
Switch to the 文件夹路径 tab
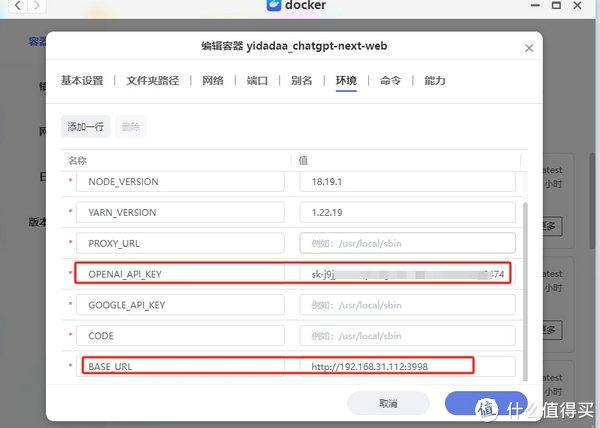coord(153,80)
